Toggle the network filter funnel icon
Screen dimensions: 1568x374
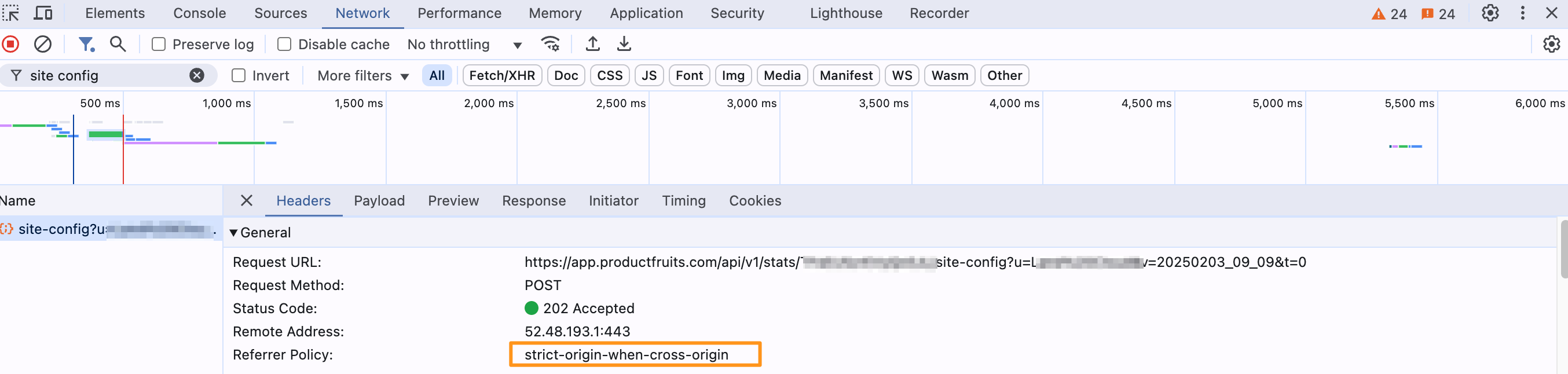click(86, 44)
